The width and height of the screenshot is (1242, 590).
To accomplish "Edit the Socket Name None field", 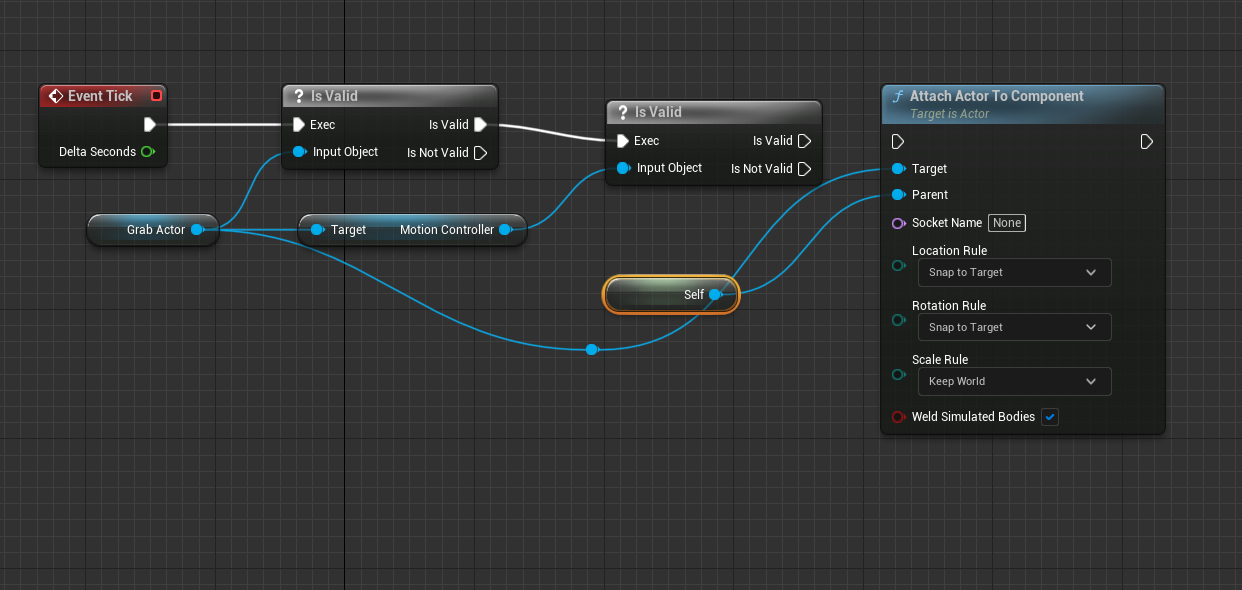I will pyautogui.click(x=1007, y=223).
